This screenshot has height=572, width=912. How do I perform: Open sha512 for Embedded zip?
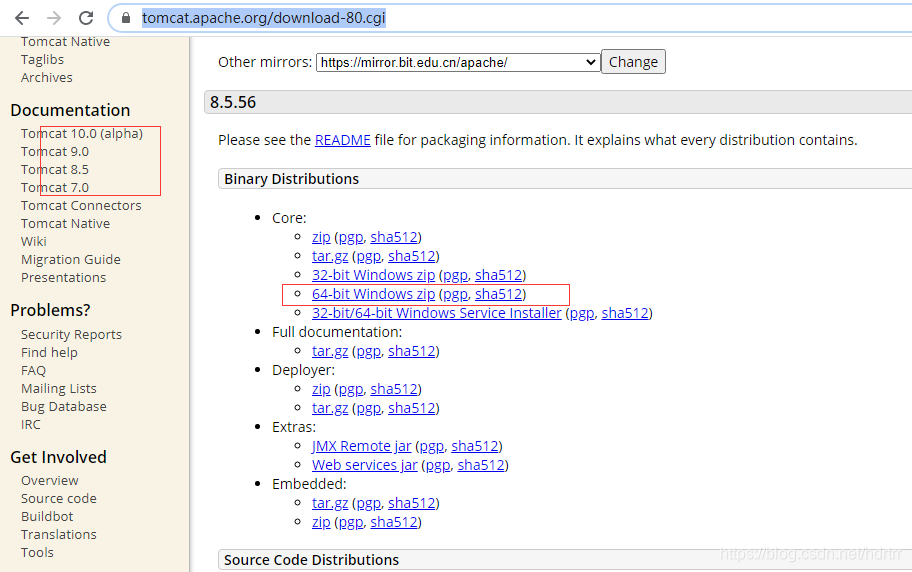pyautogui.click(x=394, y=523)
